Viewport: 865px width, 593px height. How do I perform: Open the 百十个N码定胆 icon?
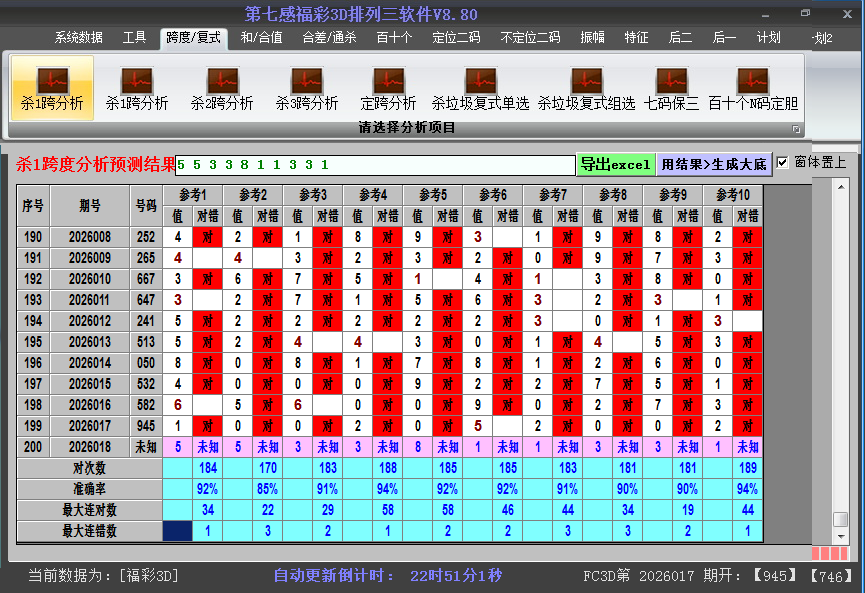(752, 86)
